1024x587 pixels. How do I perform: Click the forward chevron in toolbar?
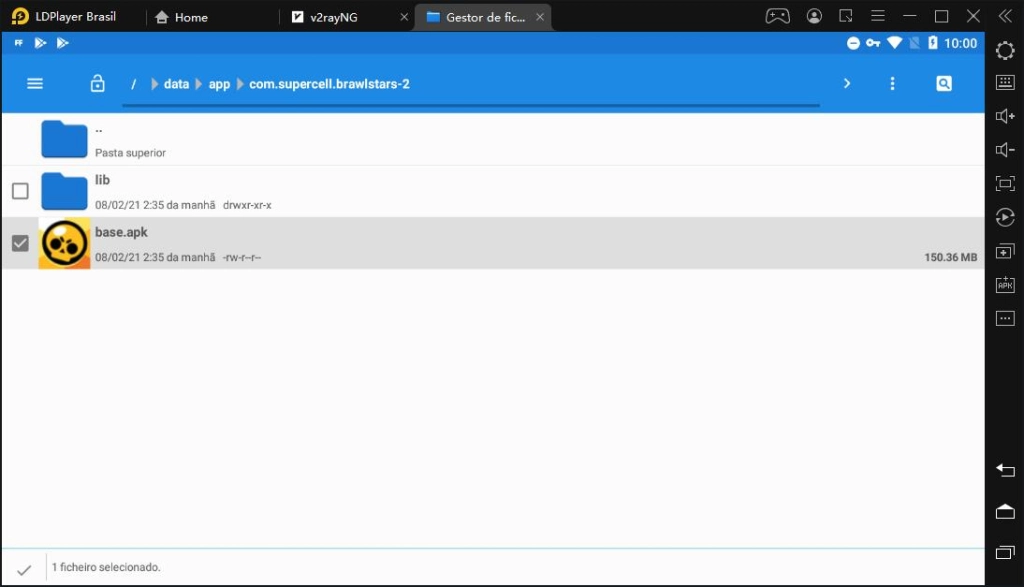pyautogui.click(x=847, y=84)
